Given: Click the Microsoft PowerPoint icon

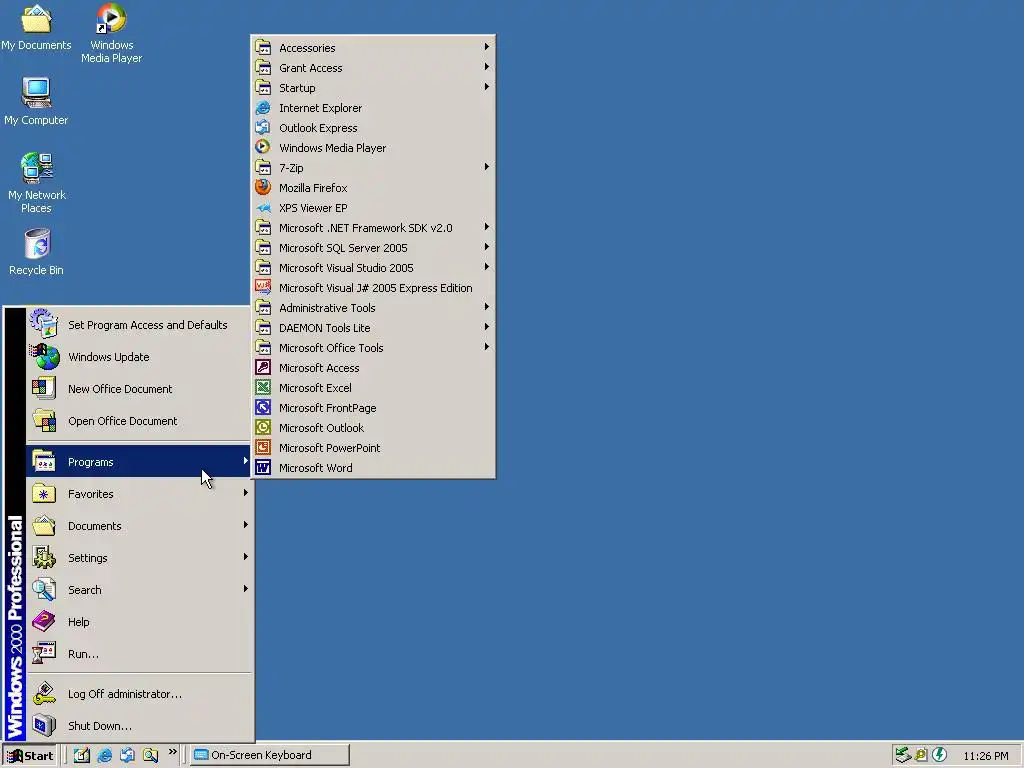Looking at the screenshot, I should (263, 447).
